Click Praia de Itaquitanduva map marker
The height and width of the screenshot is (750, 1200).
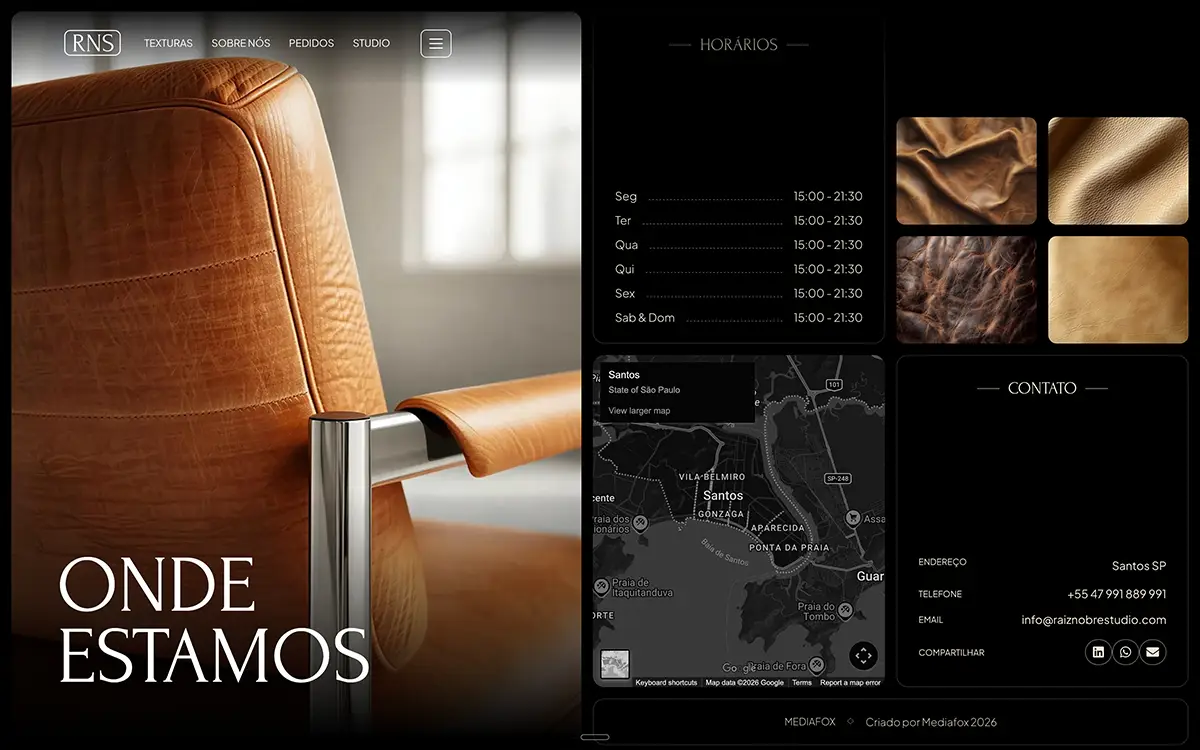pos(601,586)
